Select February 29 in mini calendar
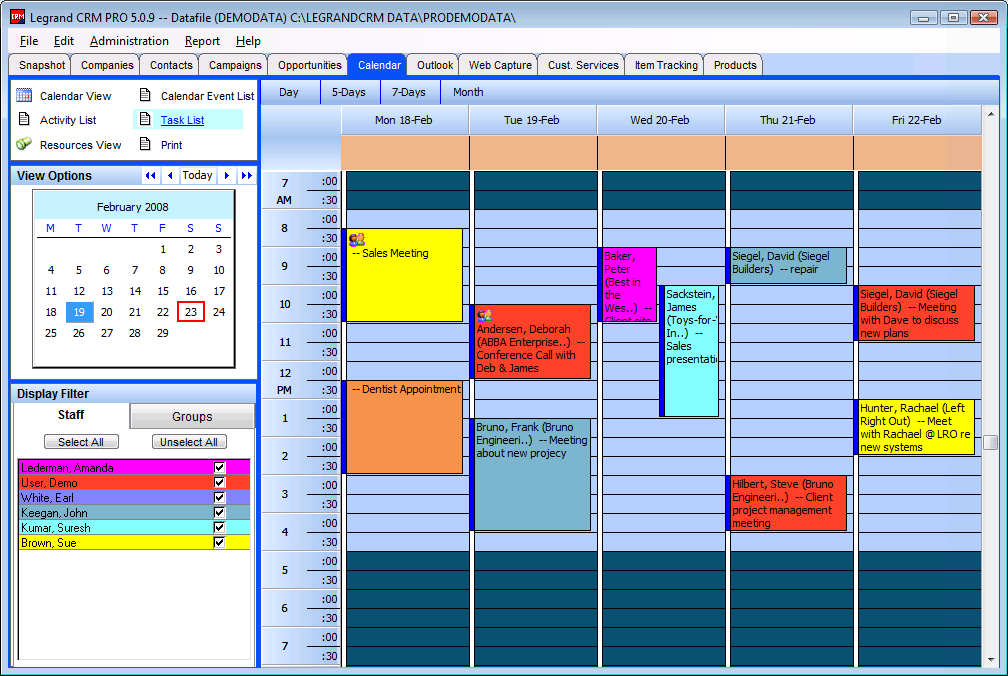The image size is (1008, 676). click(163, 333)
